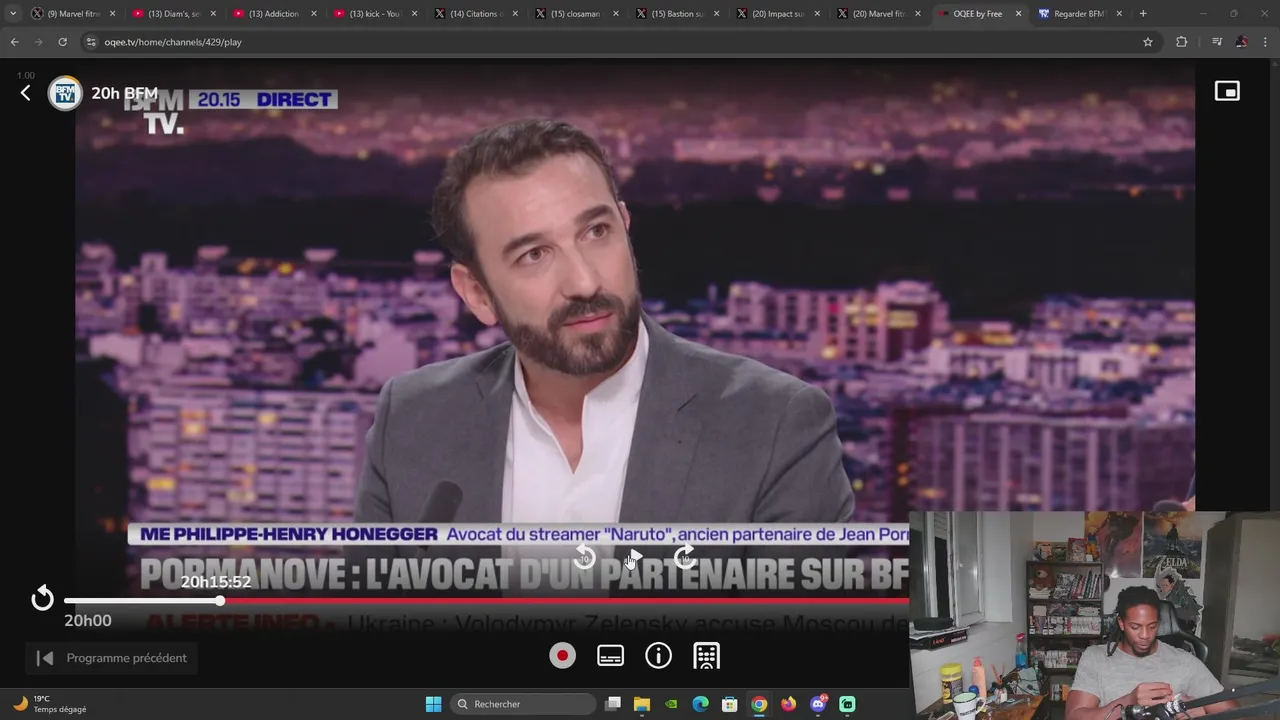The width and height of the screenshot is (1280, 720).
Task: Restart the programme from the beginning
Action: pos(42,599)
